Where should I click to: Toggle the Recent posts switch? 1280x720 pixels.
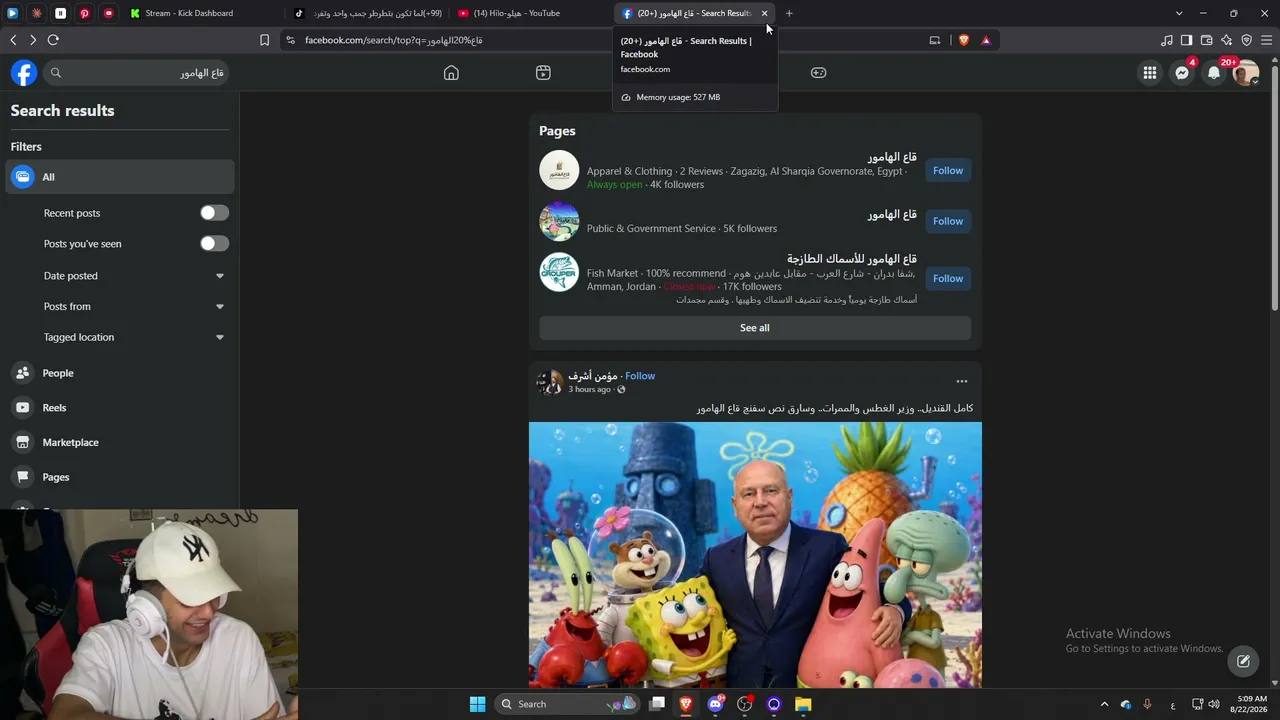tap(214, 213)
